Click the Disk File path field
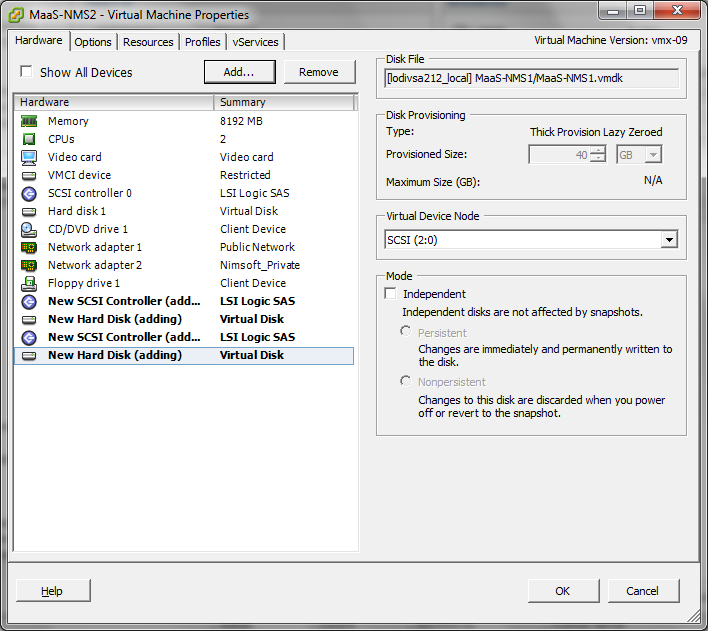The height and width of the screenshot is (631, 708). (531, 78)
